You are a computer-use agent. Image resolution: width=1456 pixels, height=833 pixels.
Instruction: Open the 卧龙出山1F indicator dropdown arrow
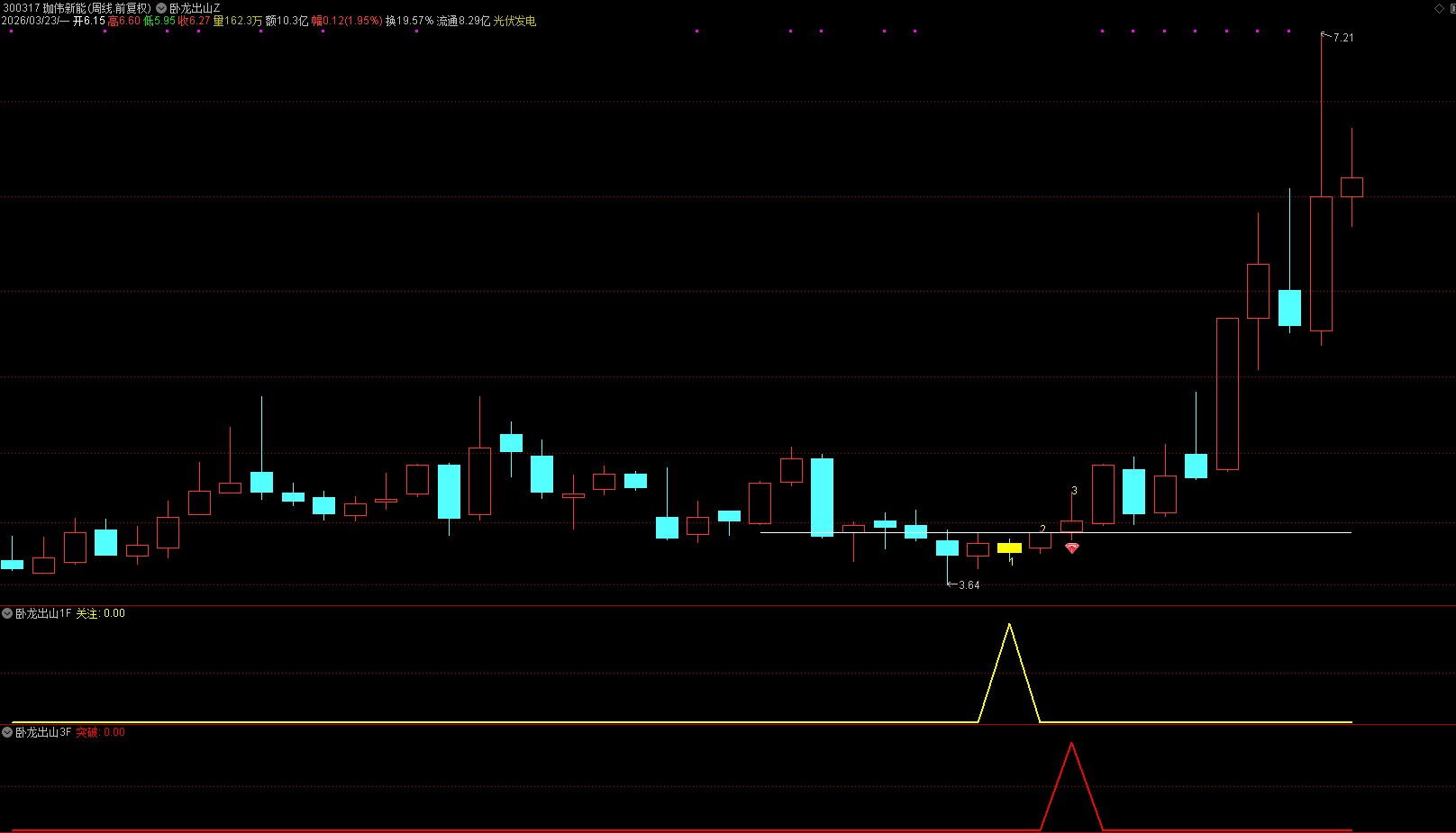click(x=7, y=613)
